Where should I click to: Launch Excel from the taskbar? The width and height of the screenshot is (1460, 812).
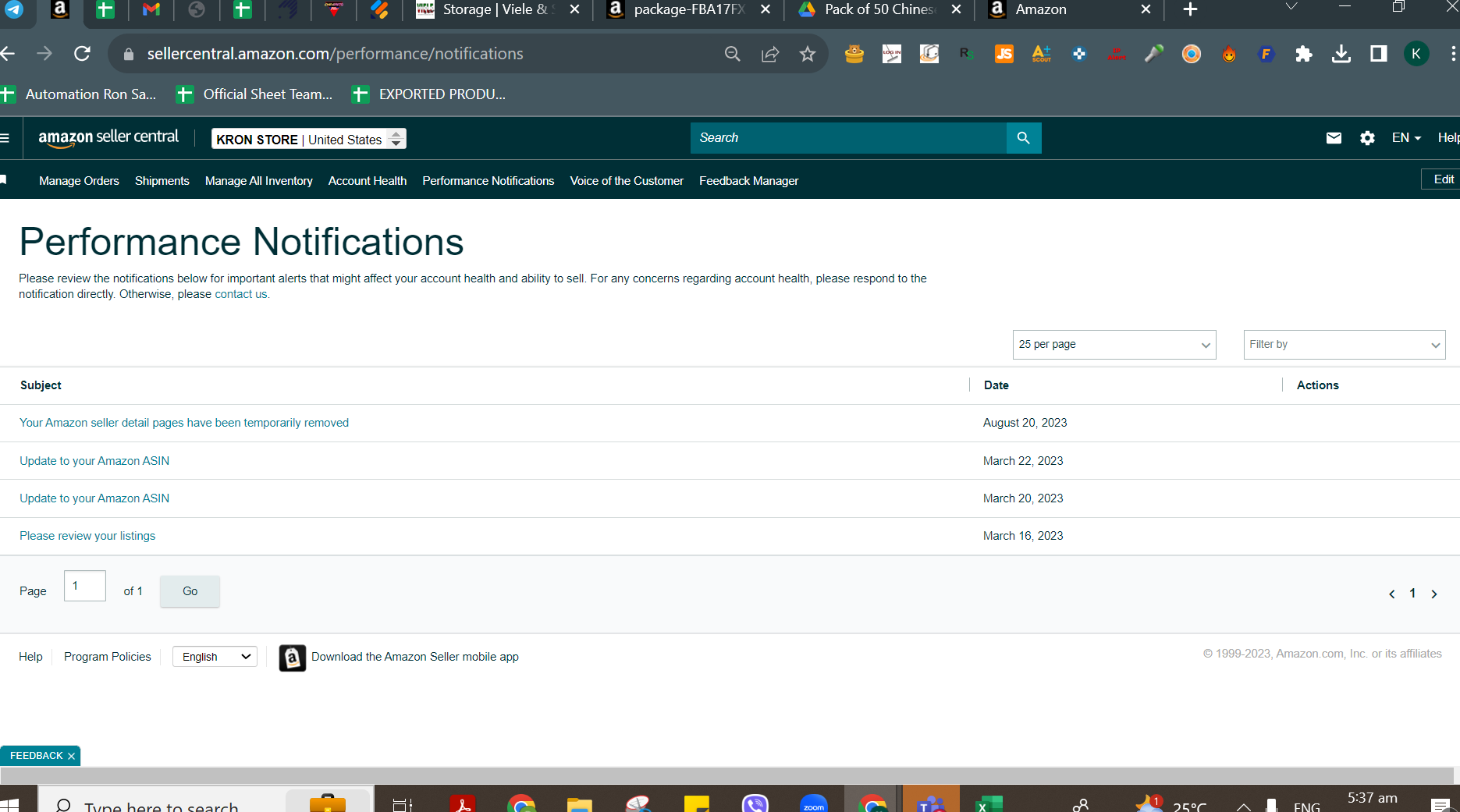pos(989,803)
